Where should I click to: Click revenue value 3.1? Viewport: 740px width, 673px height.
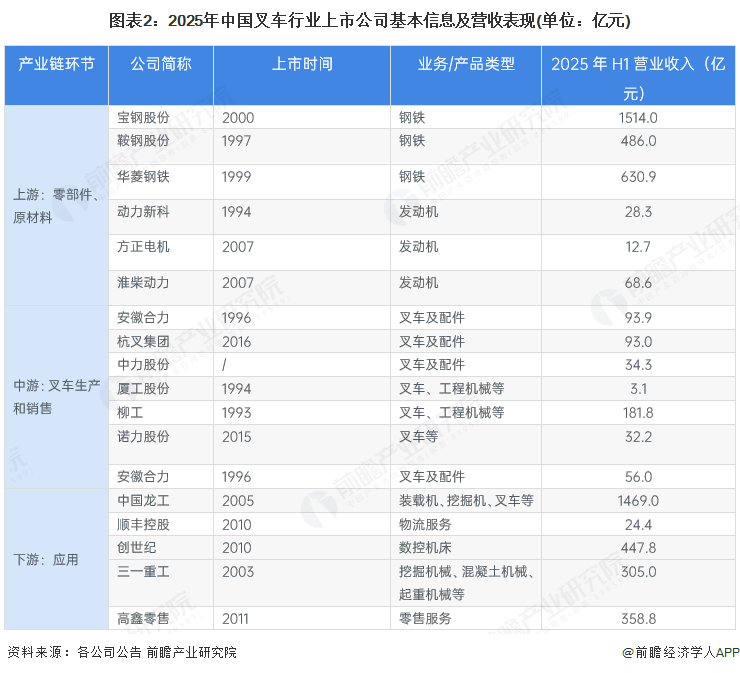point(638,389)
